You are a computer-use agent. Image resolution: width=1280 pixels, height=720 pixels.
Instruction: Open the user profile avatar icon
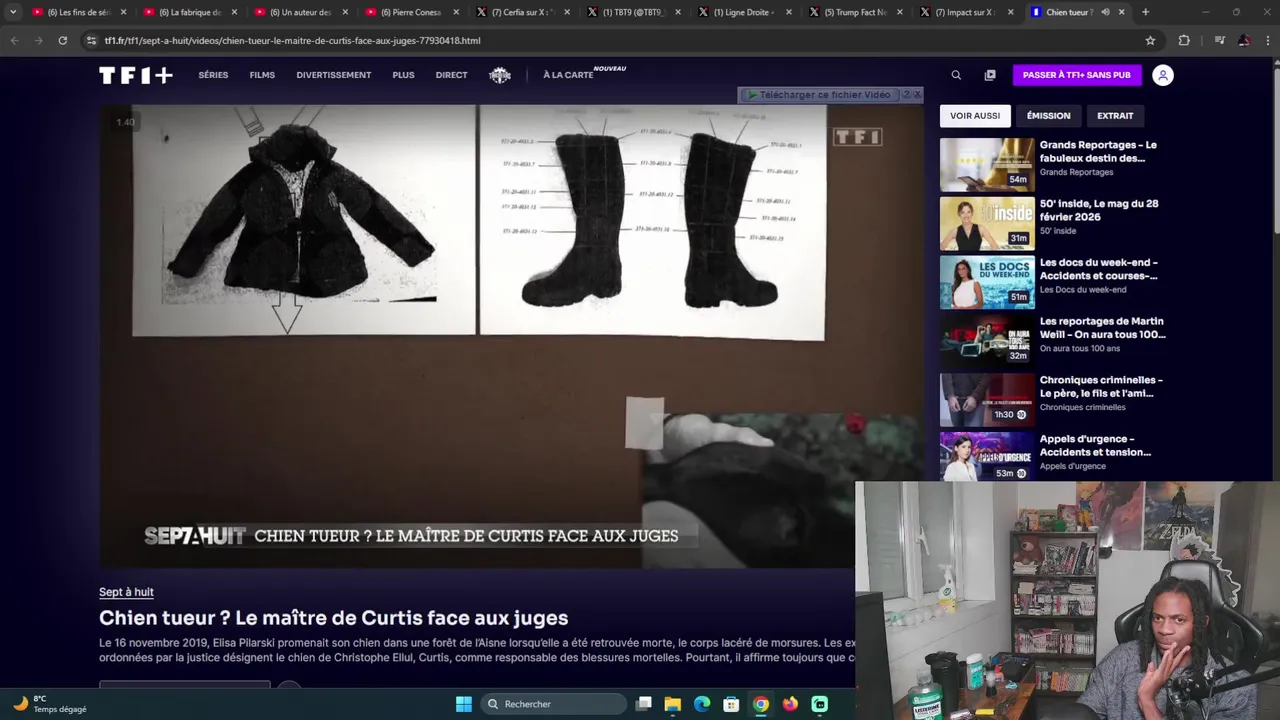point(1162,75)
